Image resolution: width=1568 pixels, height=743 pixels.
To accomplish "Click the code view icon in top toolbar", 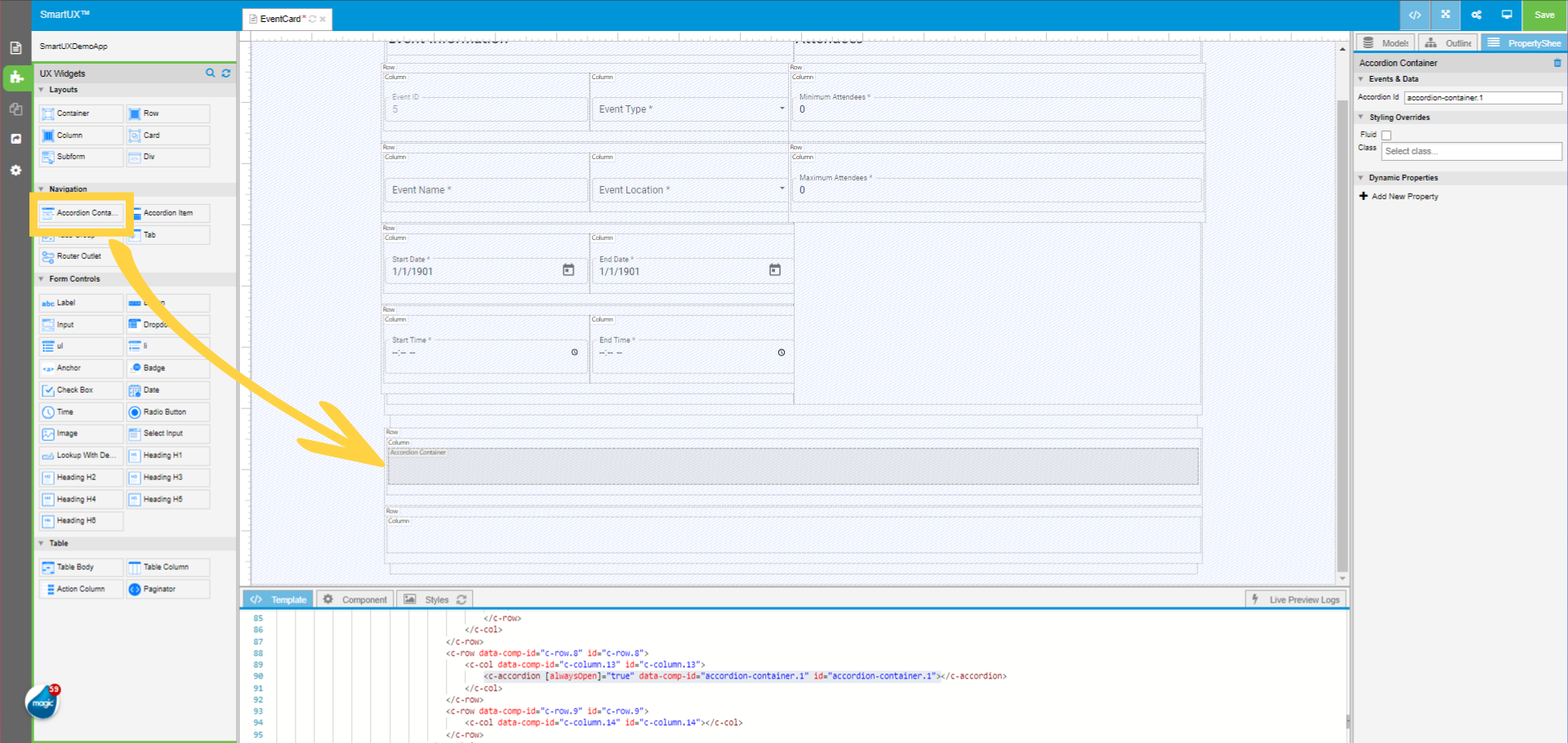I will click(1414, 15).
